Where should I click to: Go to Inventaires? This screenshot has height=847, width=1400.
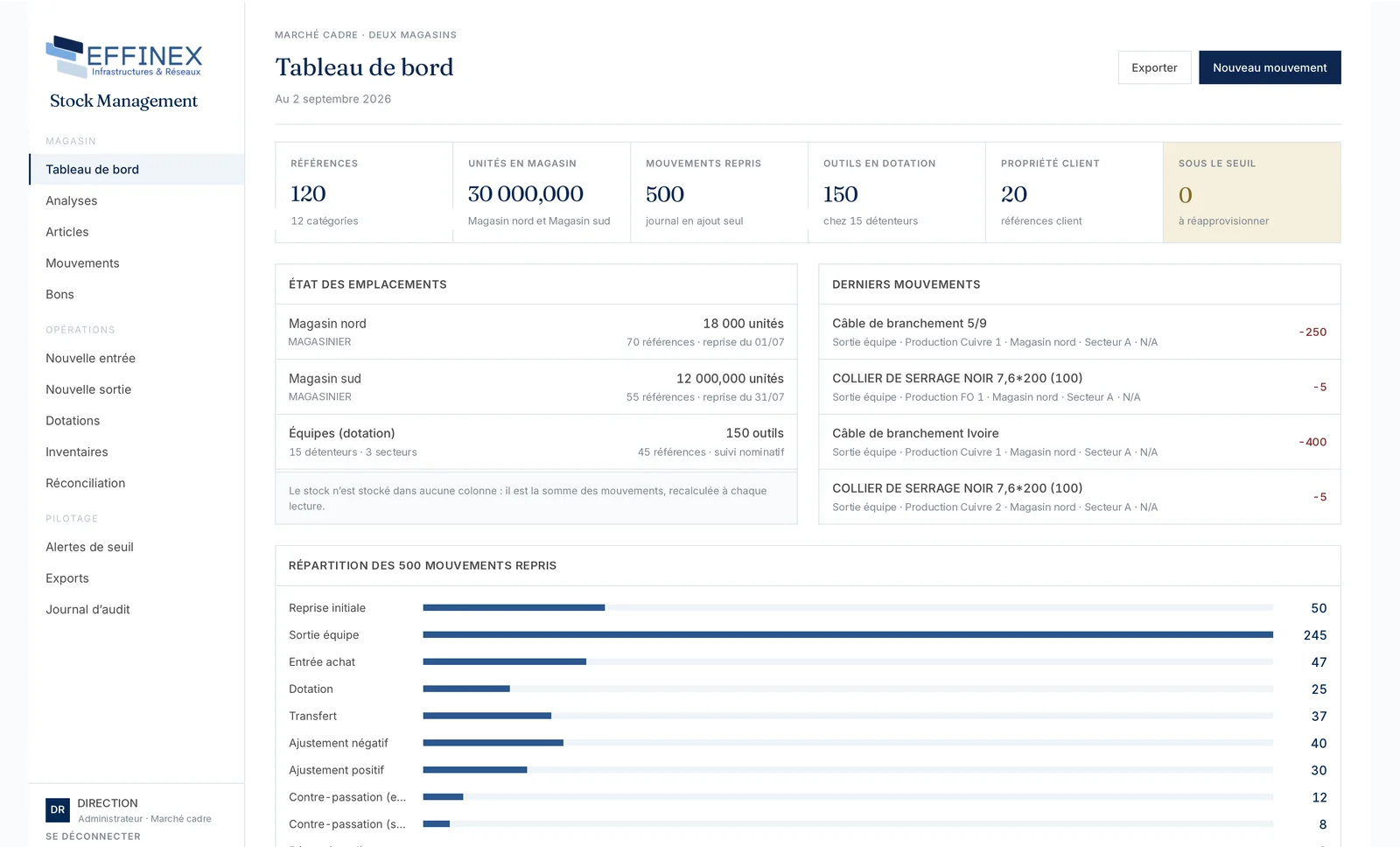click(x=136, y=452)
